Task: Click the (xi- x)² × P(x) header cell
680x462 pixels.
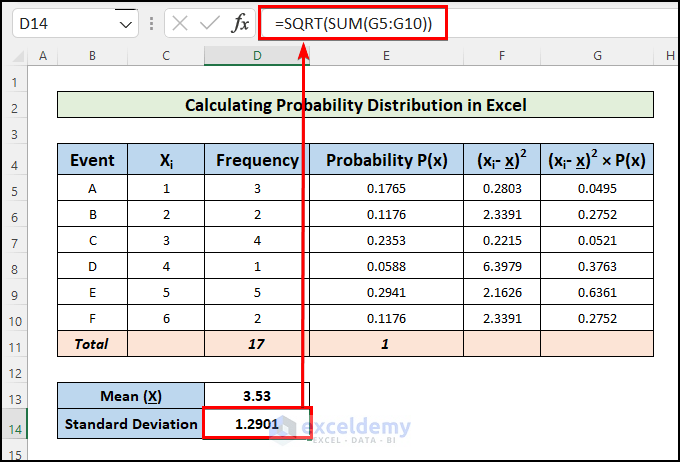Action: (597, 160)
